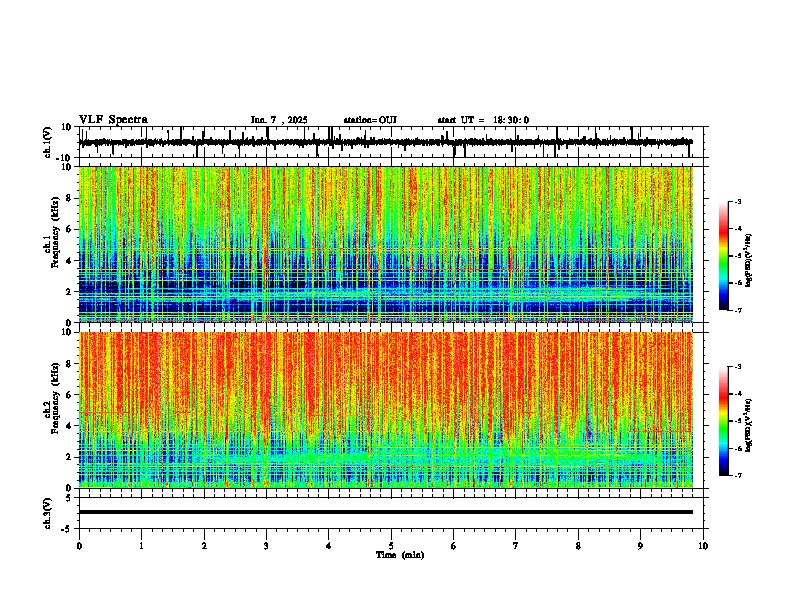Click the "ch.1(V)" waveform axis label
The width and height of the screenshot is (792, 612).
click(x=48, y=142)
